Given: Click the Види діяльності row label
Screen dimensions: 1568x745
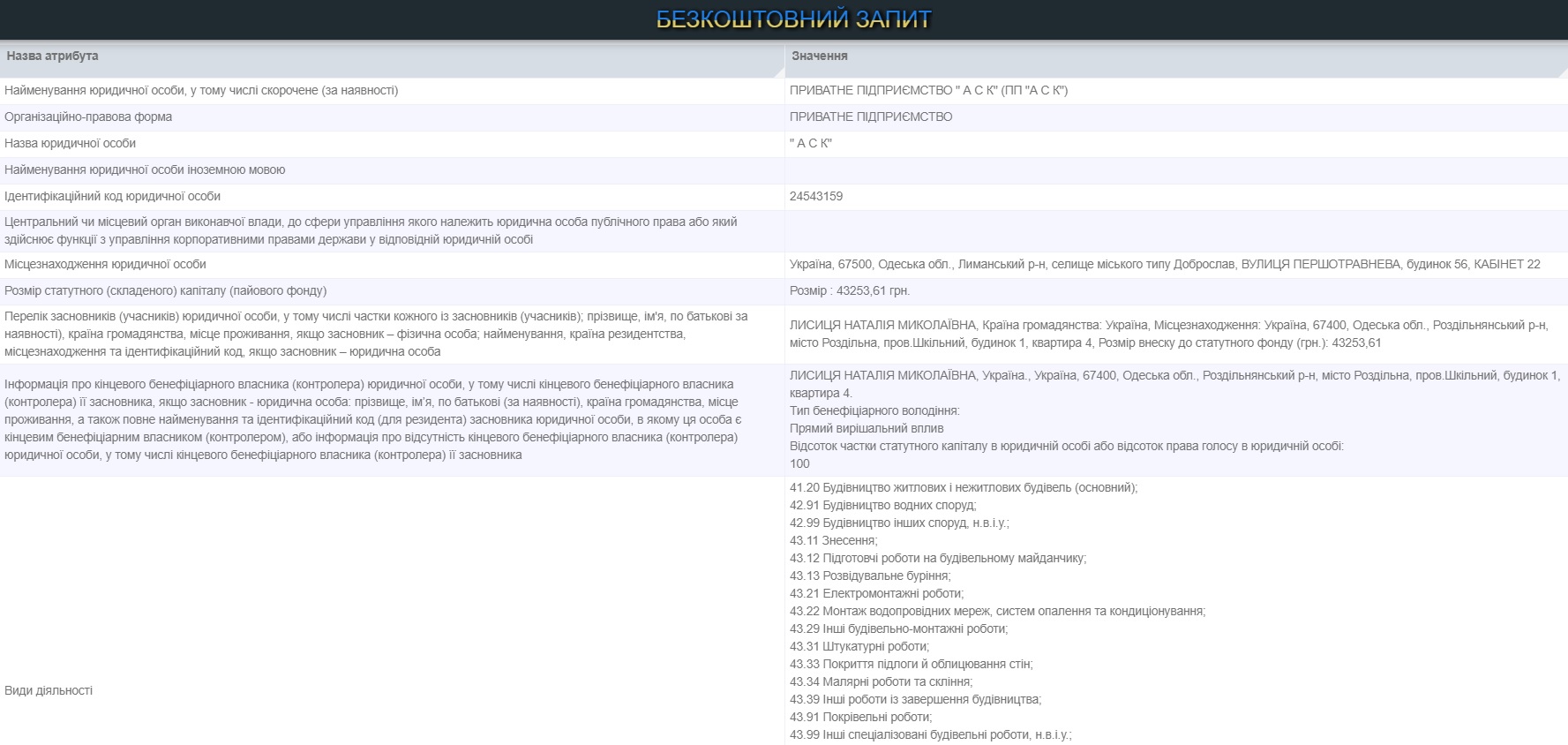Looking at the screenshot, I should pyautogui.click(x=49, y=690).
